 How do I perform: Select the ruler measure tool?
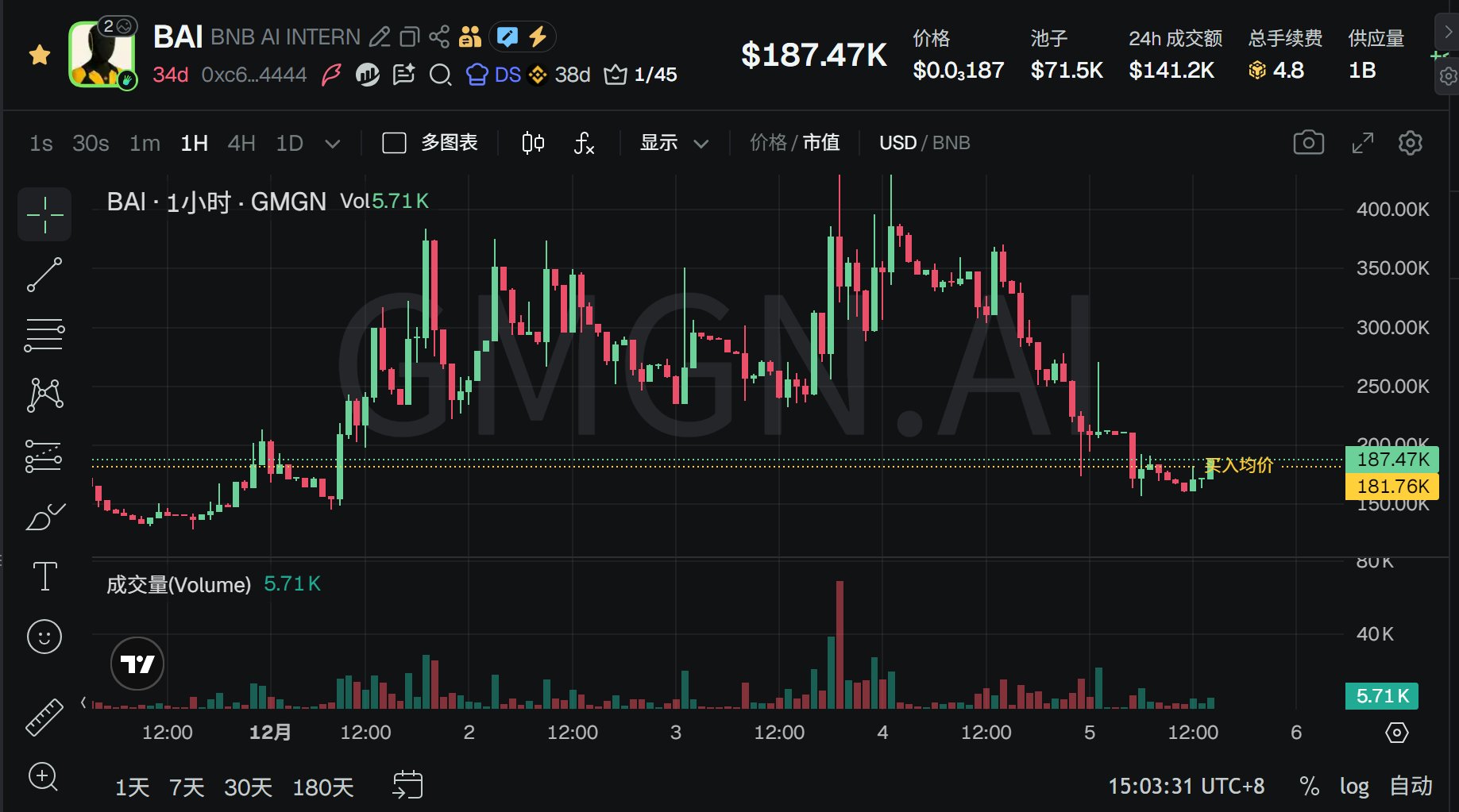pyautogui.click(x=44, y=717)
